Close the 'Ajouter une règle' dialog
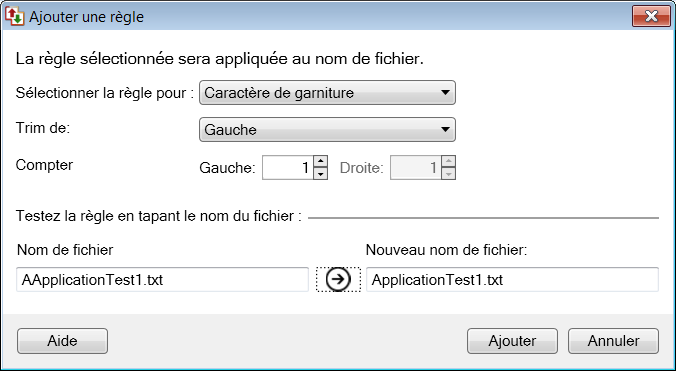This screenshot has height=371, width=676. 651,16
